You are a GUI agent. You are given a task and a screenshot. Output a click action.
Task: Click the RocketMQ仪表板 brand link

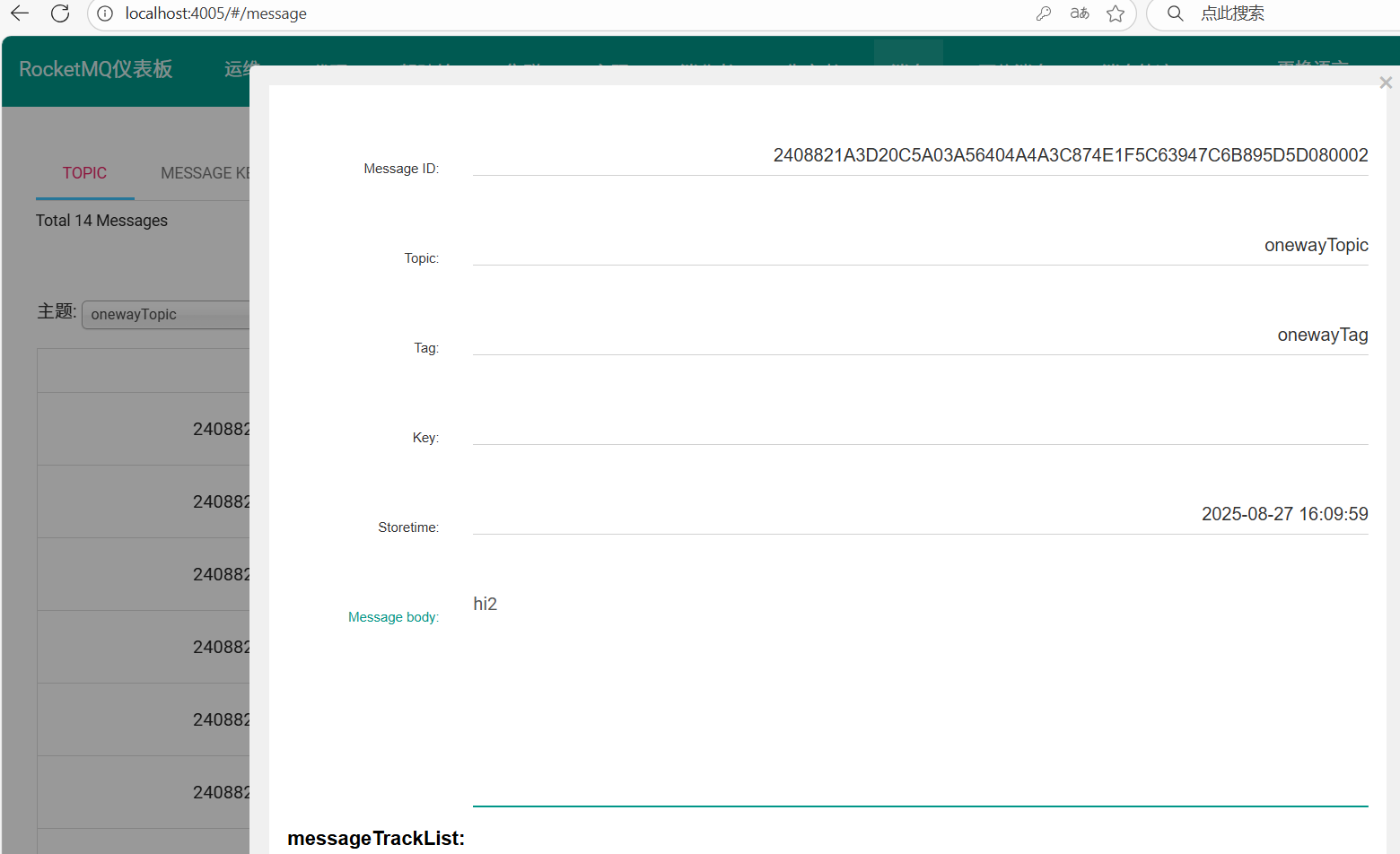click(95, 70)
